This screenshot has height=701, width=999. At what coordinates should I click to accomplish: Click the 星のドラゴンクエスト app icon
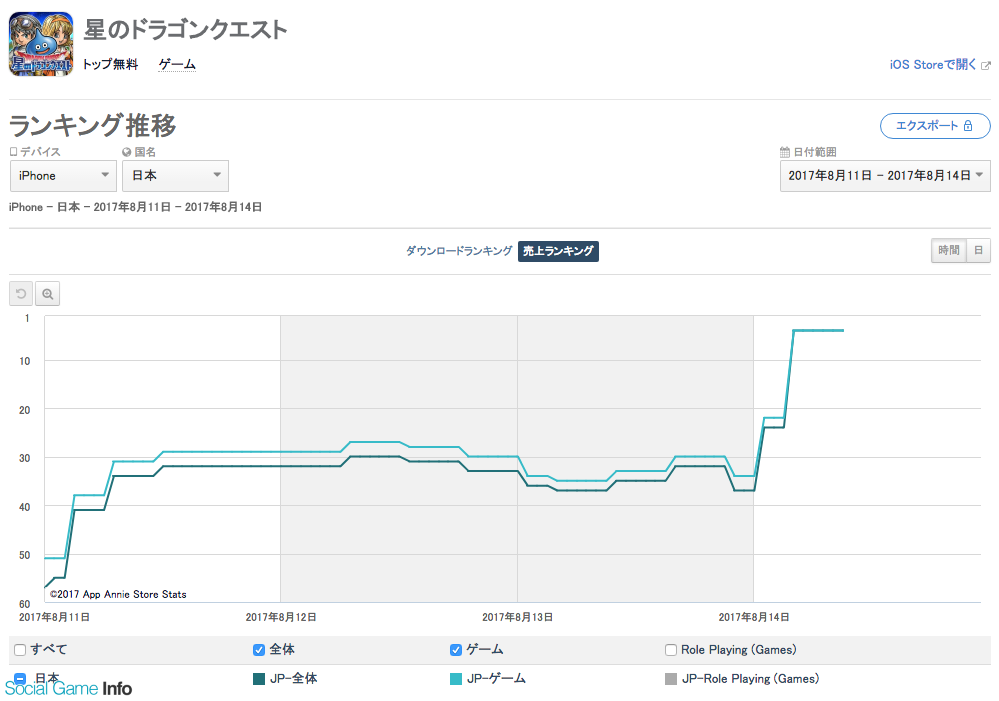point(41,44)
